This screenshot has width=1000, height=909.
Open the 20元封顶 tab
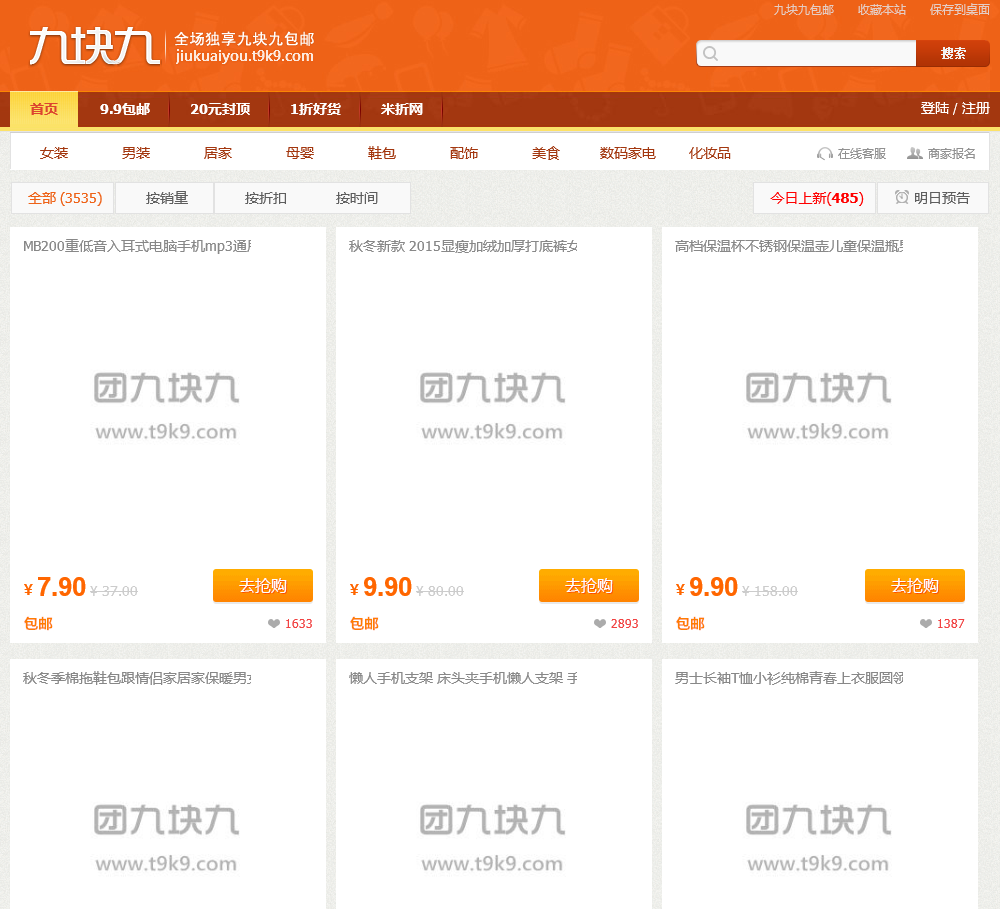pyautogui.click(x=220, y=109)
